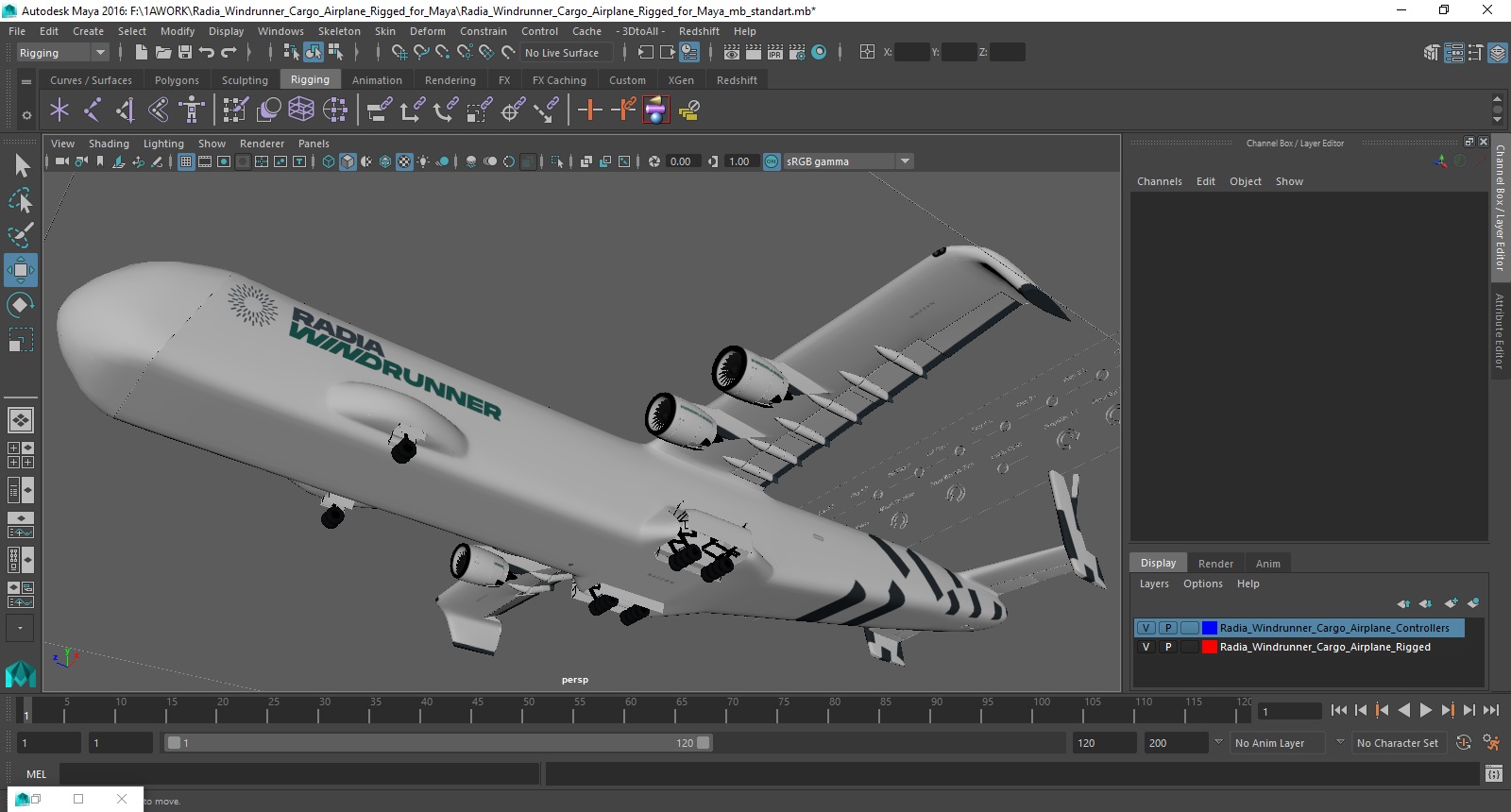Screen dimensions: 1511x812
Task: Click the Open Scene folder icon
Action: [162, 53]
